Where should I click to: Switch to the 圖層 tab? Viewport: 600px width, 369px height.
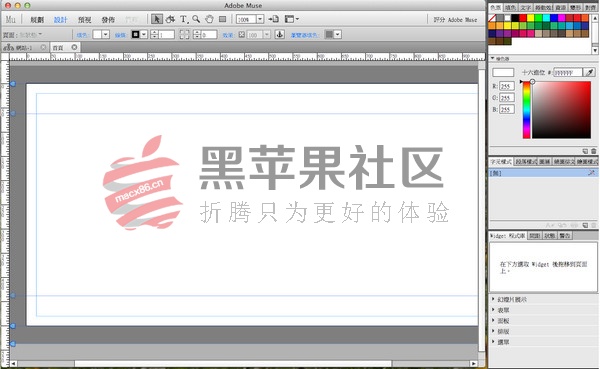(545, 162)
